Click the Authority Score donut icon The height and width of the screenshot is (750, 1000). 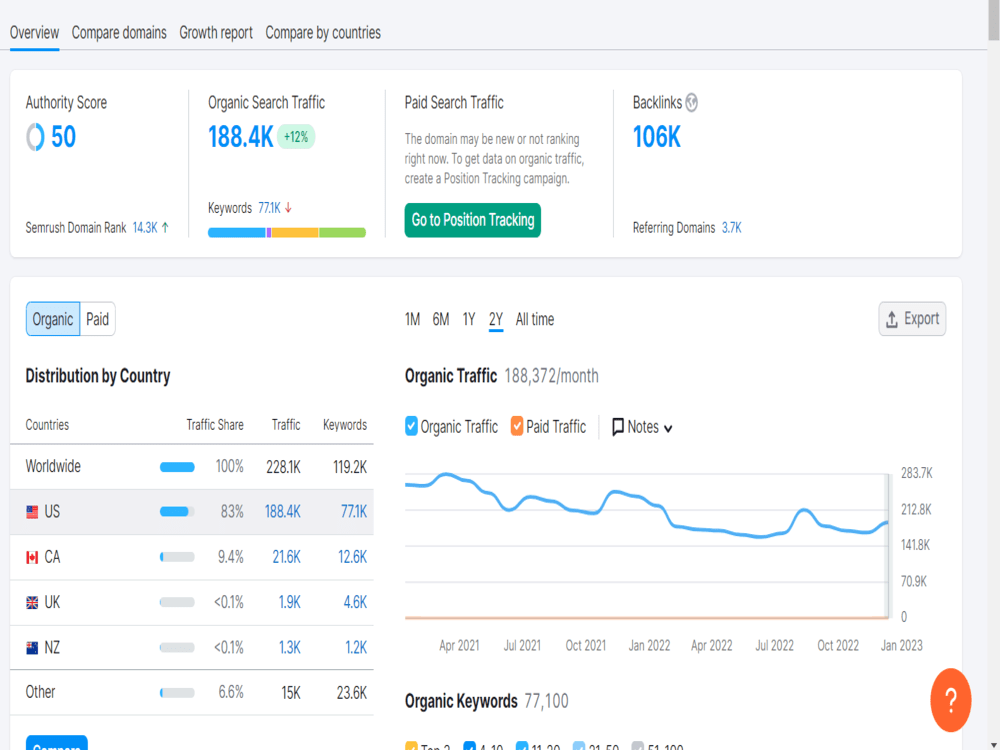(35, 137)
